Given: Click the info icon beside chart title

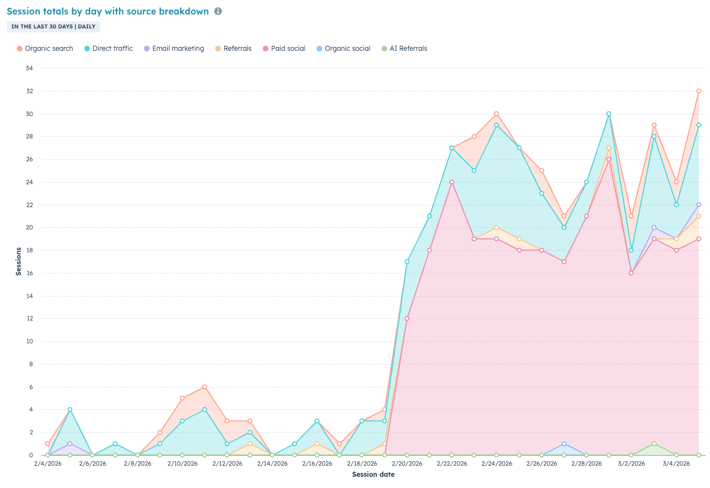Looking at the screenshot, I should click(218, 11).
